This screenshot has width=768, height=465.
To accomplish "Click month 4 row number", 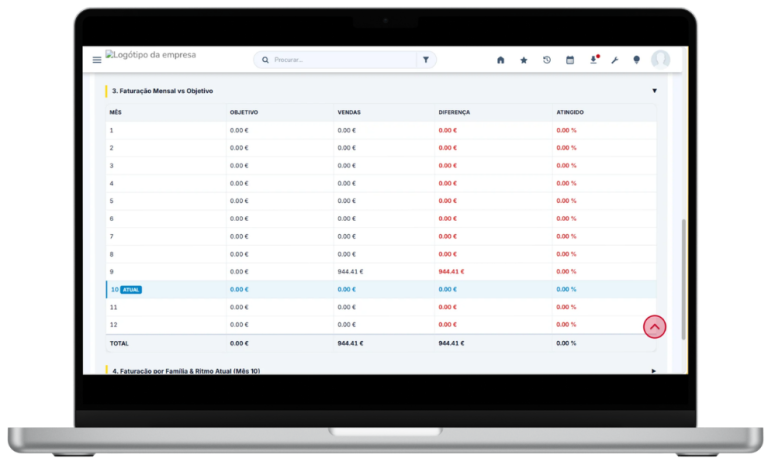I will (112, 183).
